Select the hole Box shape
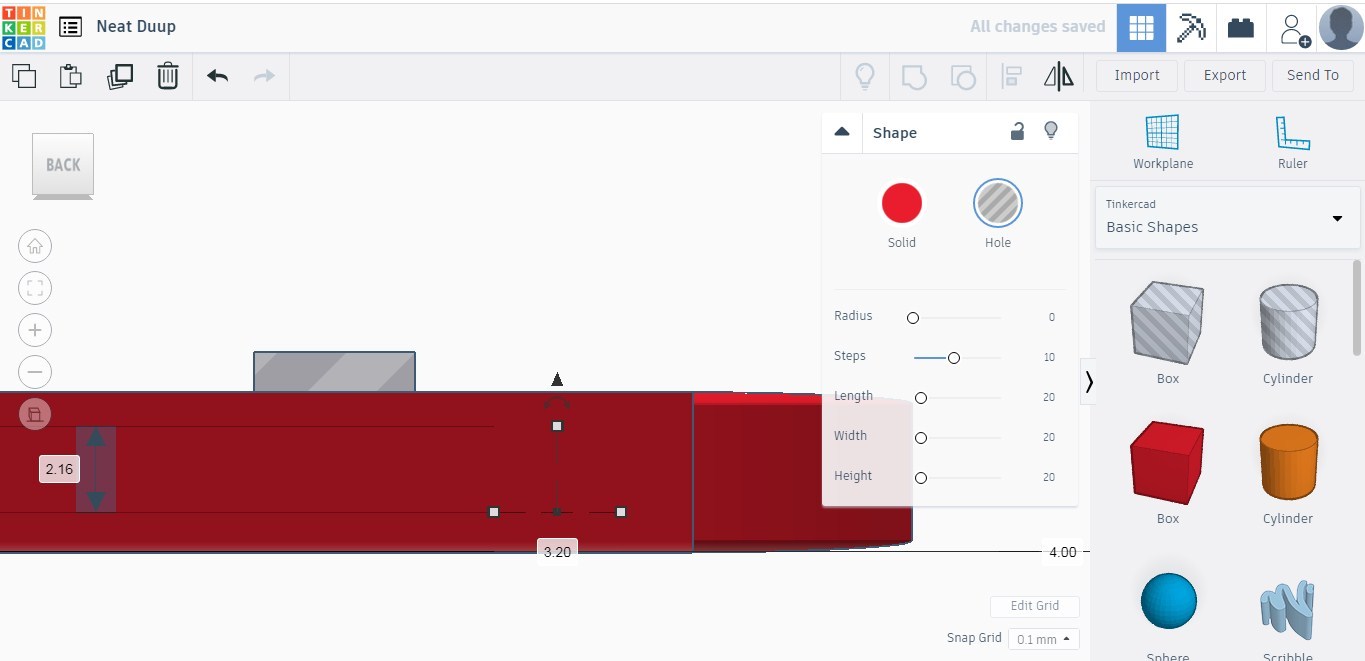This screenshot has height=661, width=1365. (1167, 323)
